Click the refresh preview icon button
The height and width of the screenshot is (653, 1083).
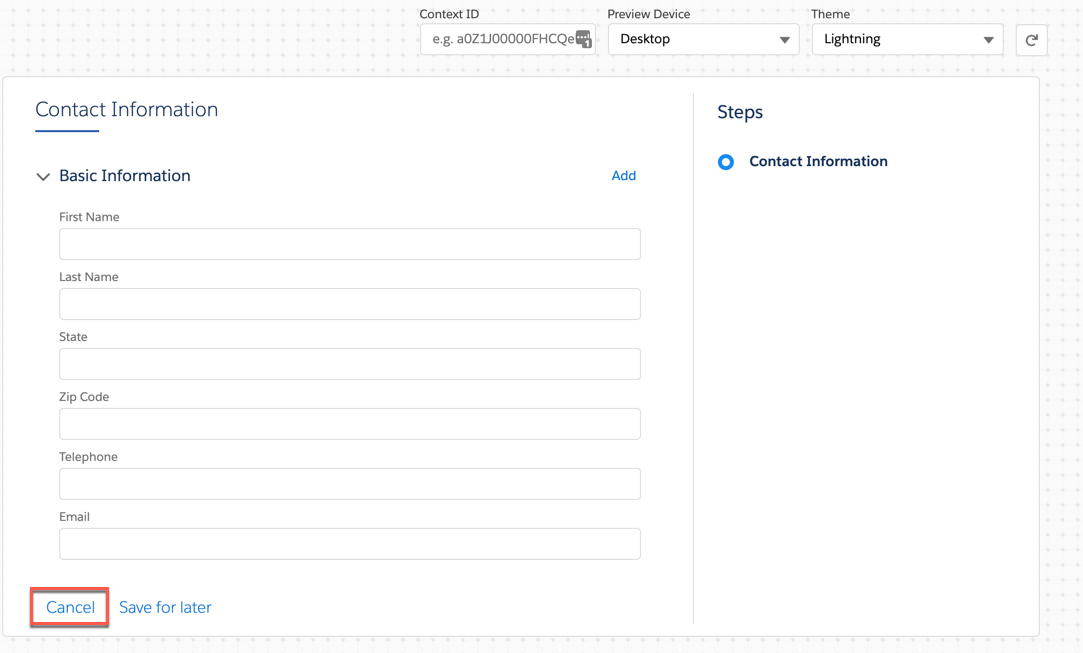[x=1031, y=39]
